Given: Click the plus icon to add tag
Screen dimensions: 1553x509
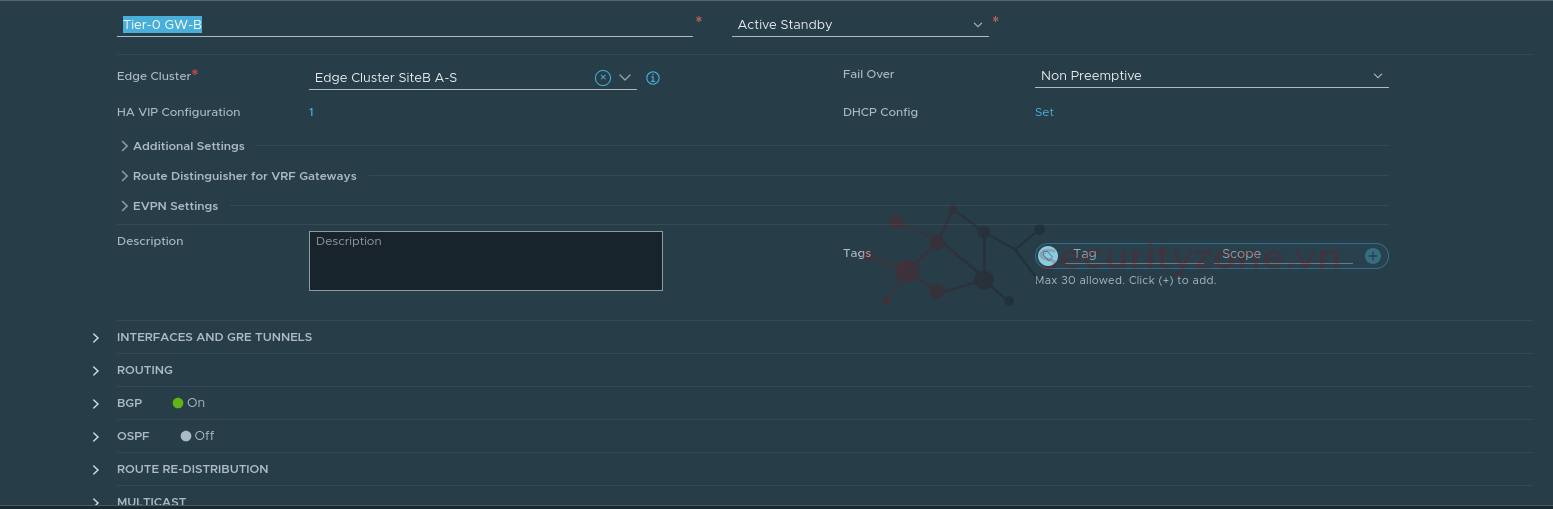Looking at the screenshot, I should pos(1372,256).
